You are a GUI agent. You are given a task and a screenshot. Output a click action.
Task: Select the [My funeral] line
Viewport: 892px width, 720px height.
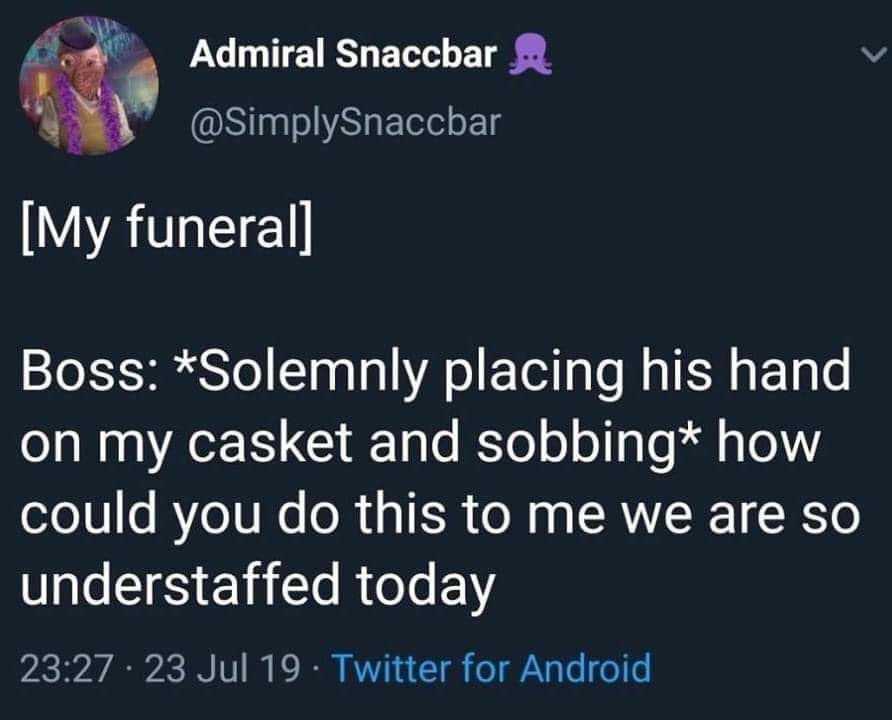coord(167,229)
